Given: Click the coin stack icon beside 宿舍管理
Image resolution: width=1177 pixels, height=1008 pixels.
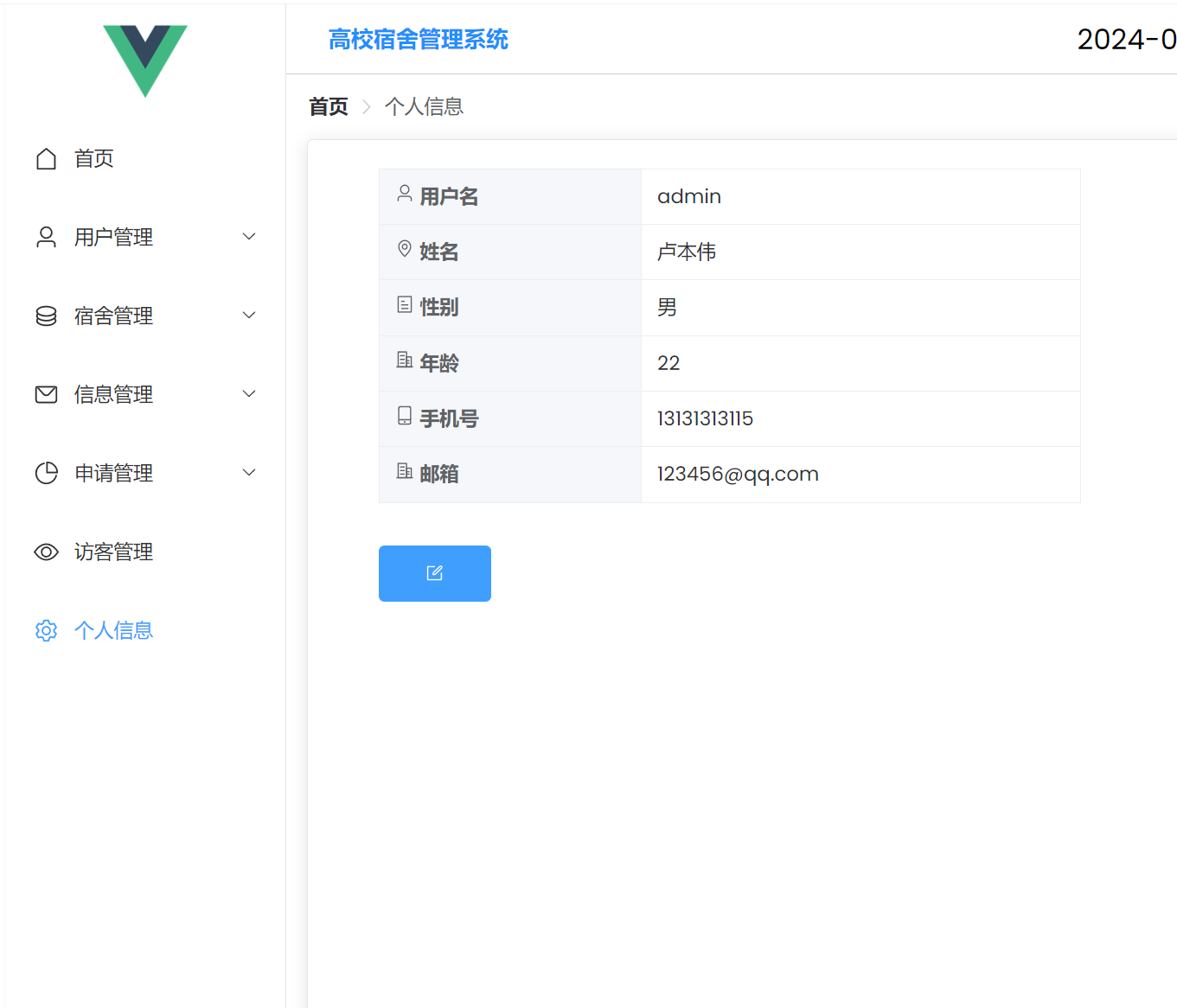Looking at the screenshot, I should 46,316.
